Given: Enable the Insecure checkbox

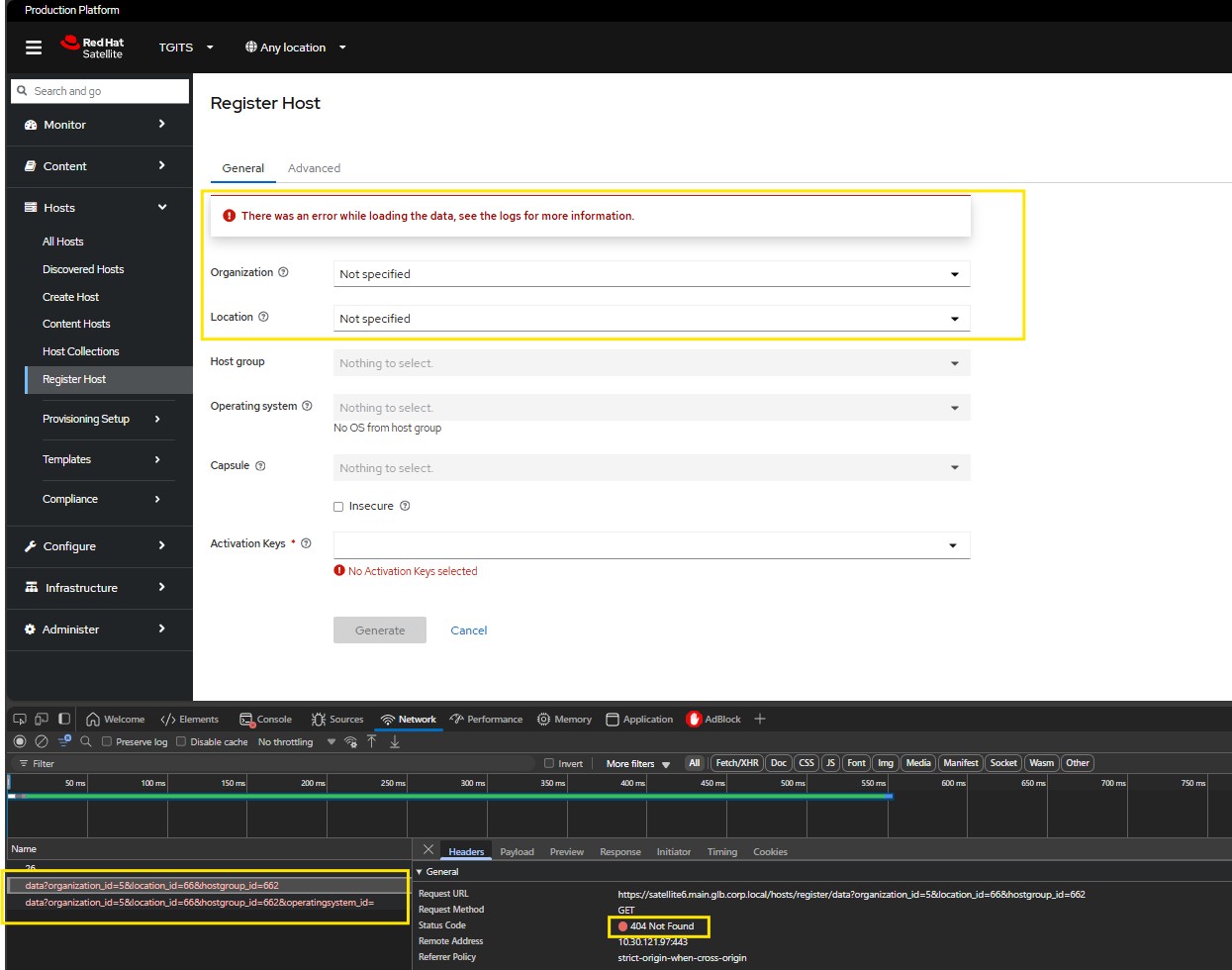Looking at the screenshot, I should click(x=338, y=507).
